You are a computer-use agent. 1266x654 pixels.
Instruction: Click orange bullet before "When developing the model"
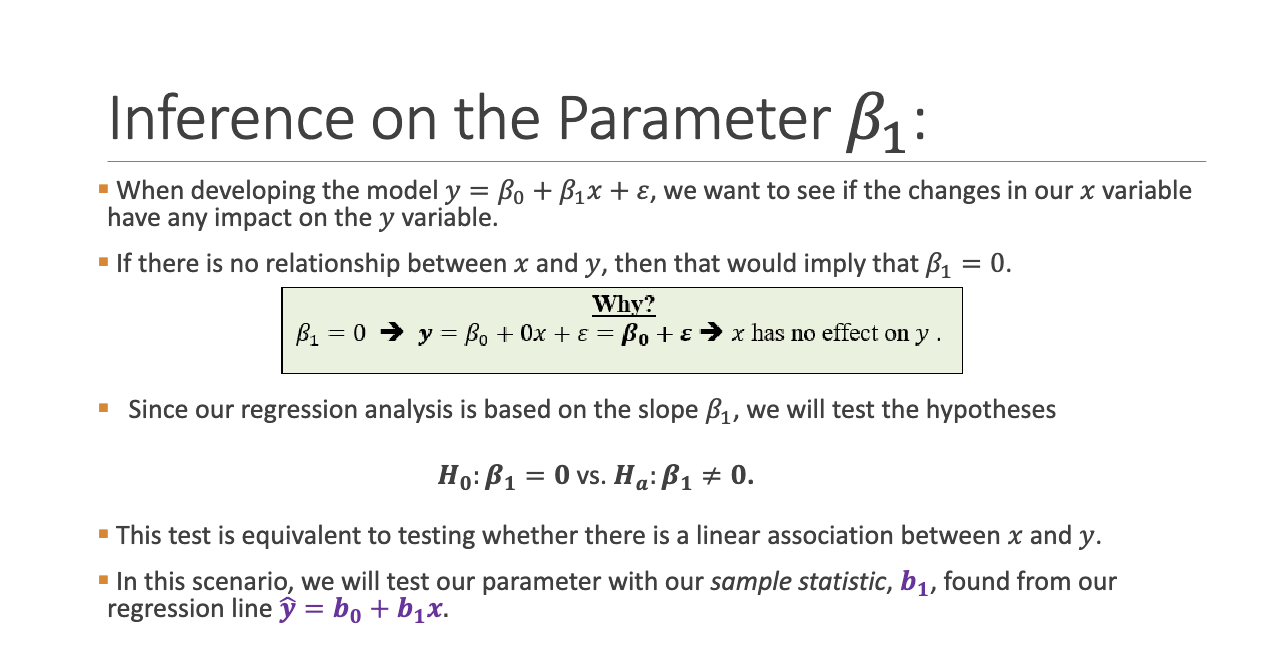(x=104, y=188)
